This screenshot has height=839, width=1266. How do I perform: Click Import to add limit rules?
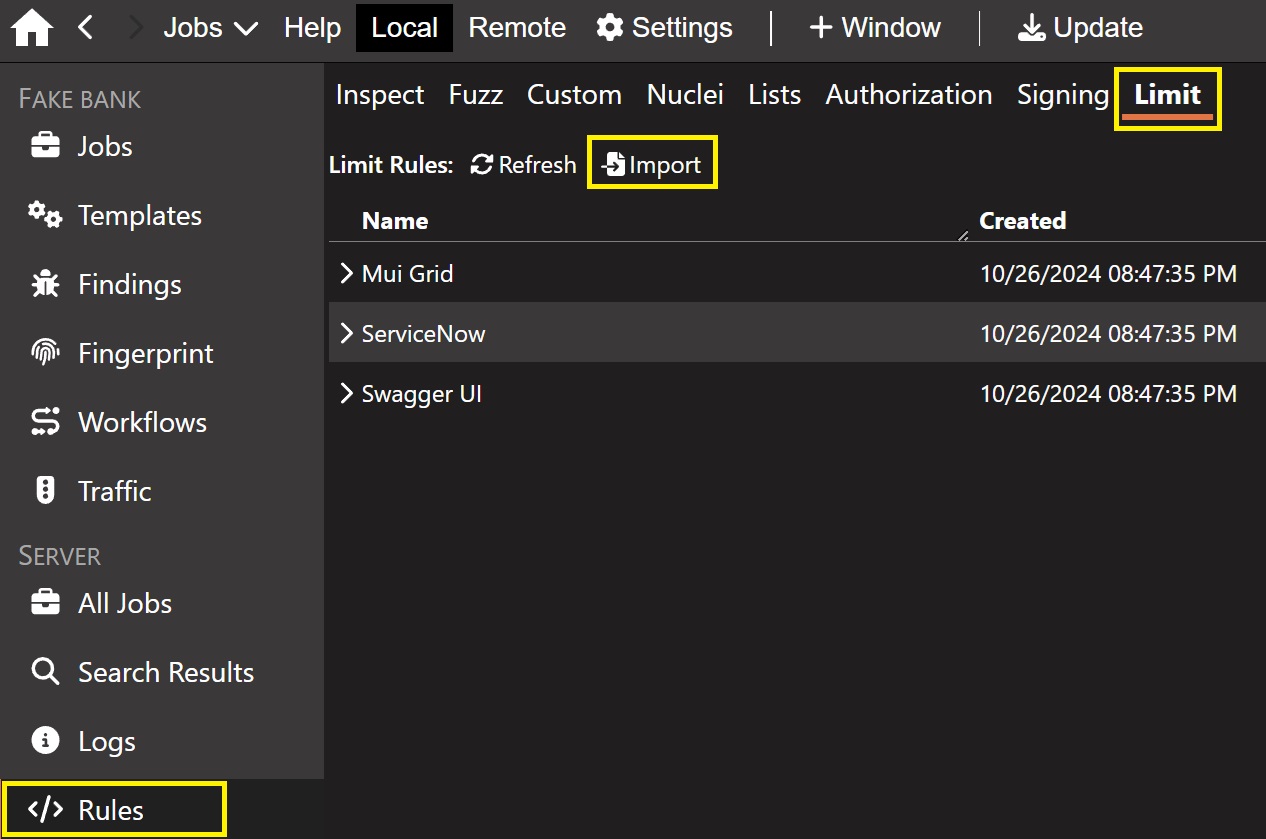click(652, 165)
